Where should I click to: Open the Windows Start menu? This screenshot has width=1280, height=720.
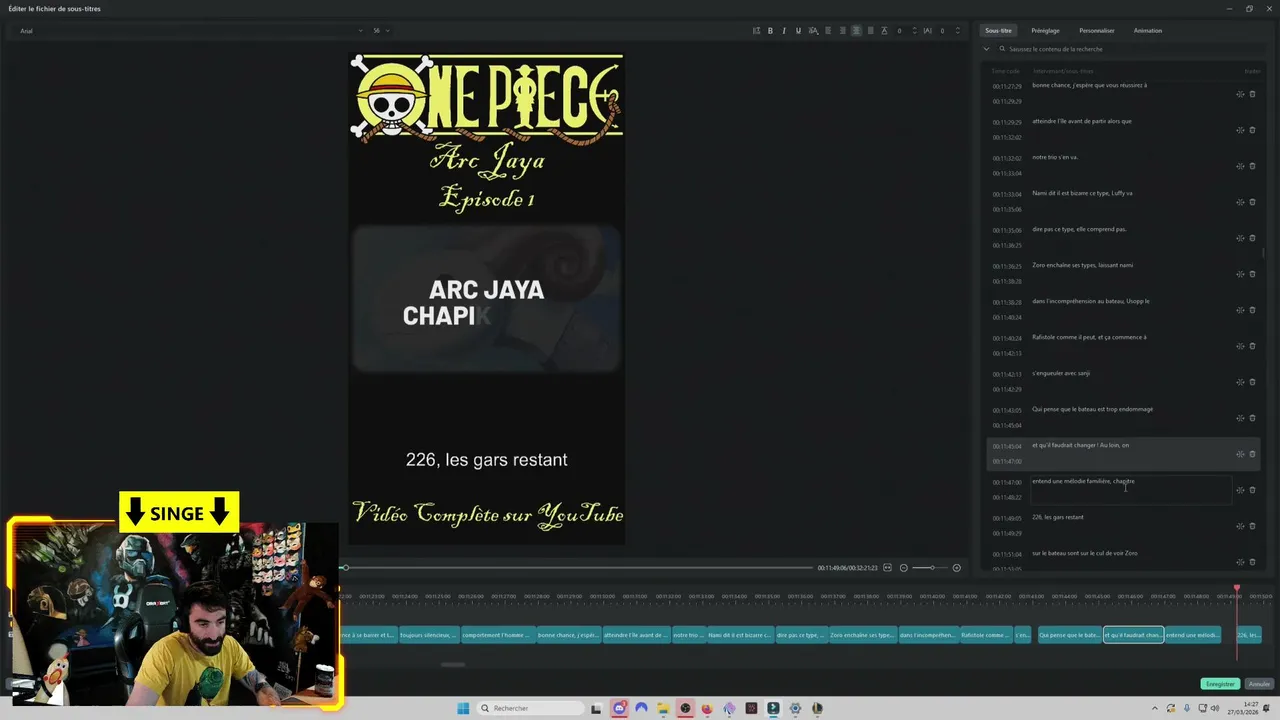[x=463, y=708]
